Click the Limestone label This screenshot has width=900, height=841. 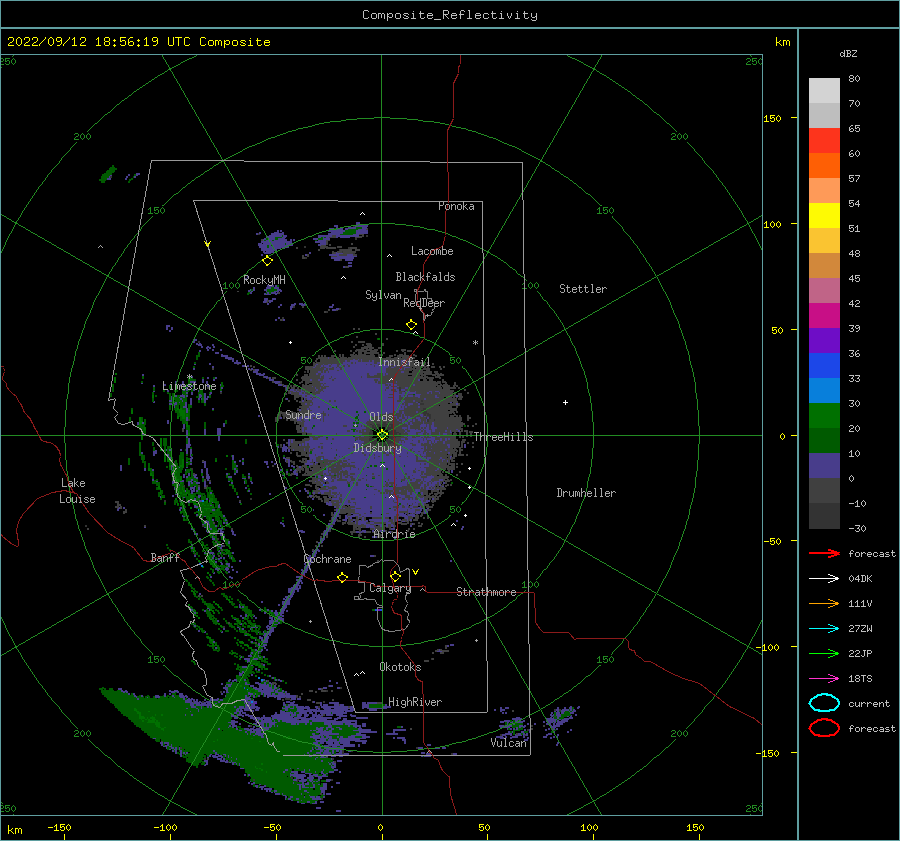click(x=189, y=386)
